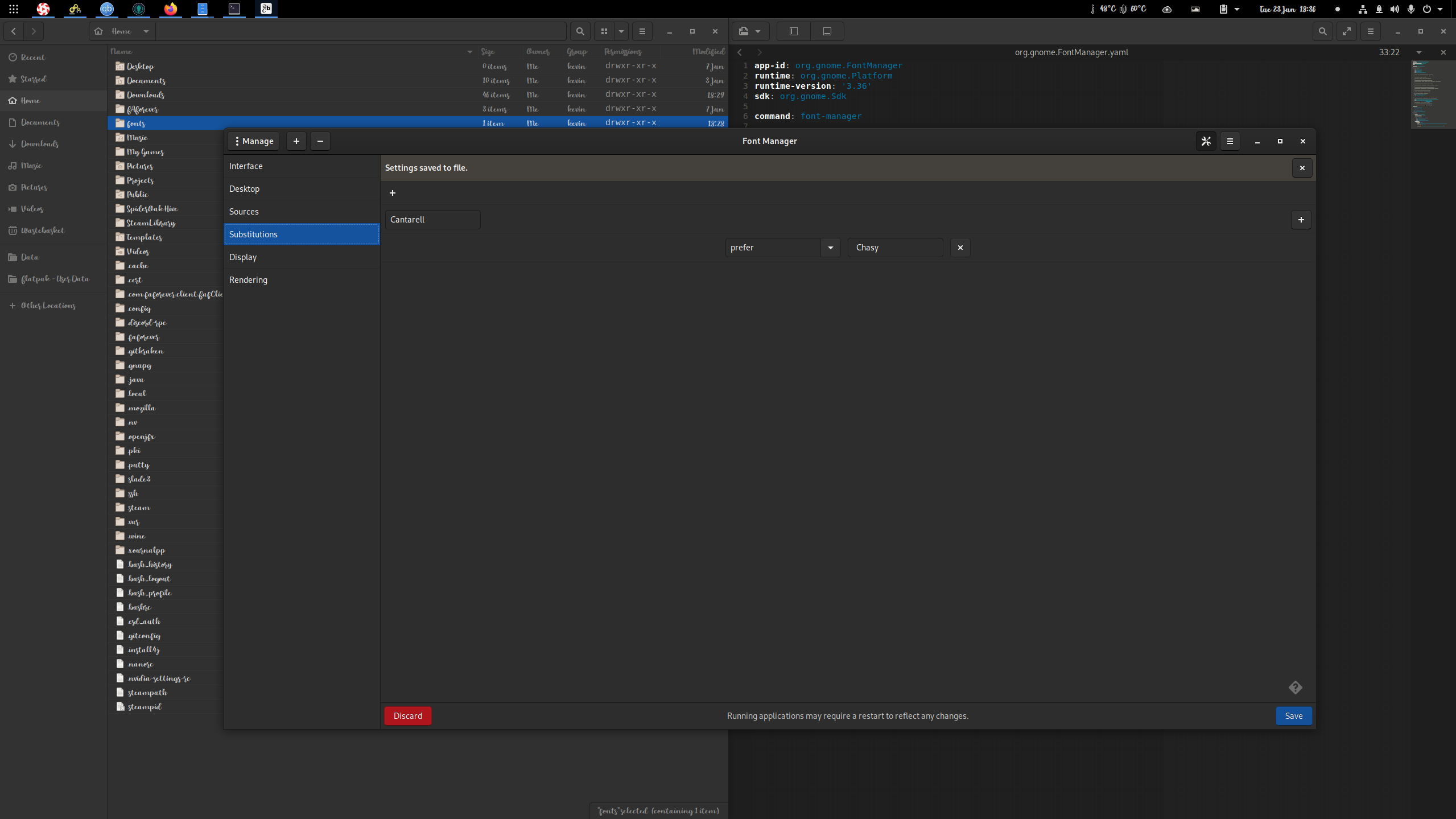The image size is (1456, 819).
Task: Select Sources in Font Manager sidebar
Action: click(x=245, y=211)
